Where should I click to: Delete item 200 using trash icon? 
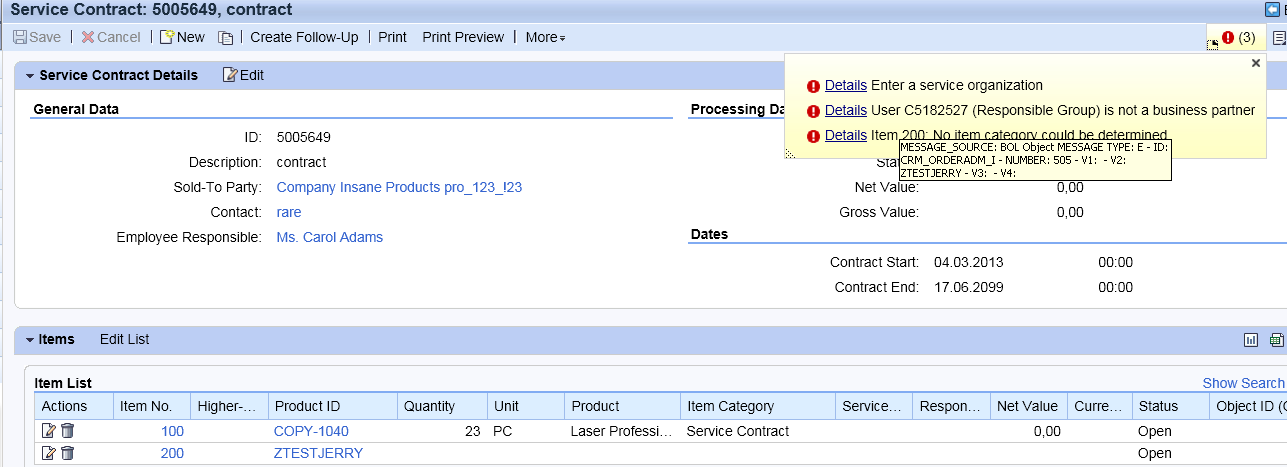[67, 453]
